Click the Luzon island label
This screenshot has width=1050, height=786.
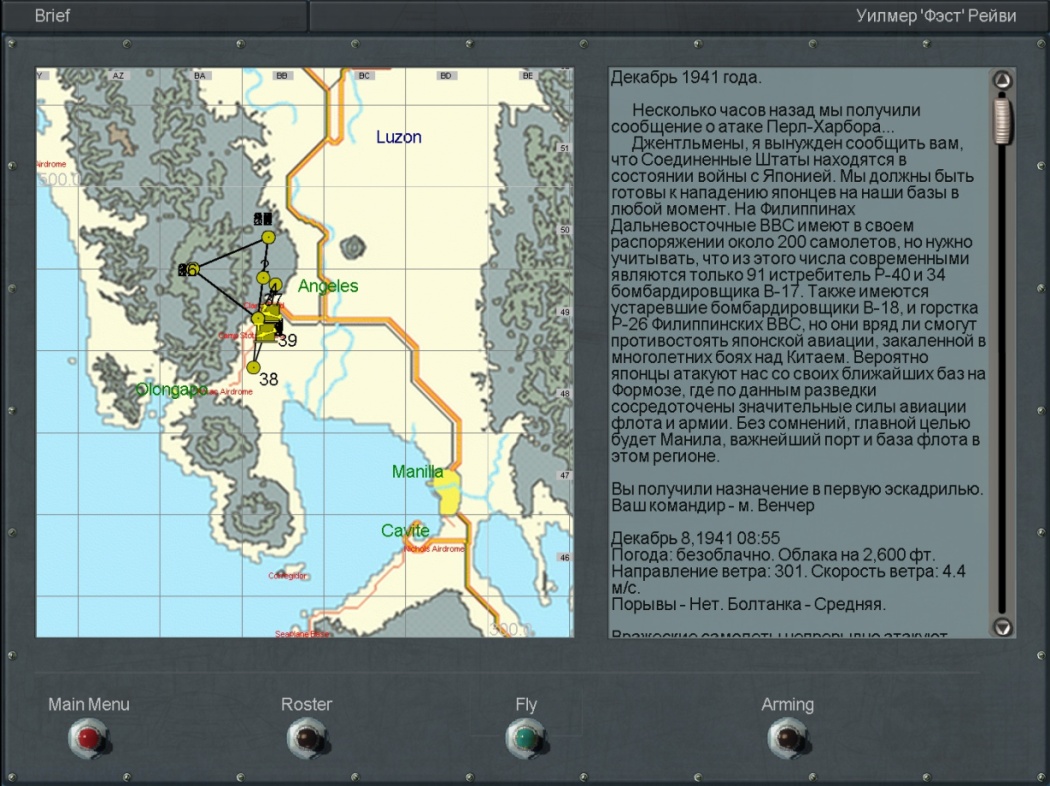click(398, 137)
